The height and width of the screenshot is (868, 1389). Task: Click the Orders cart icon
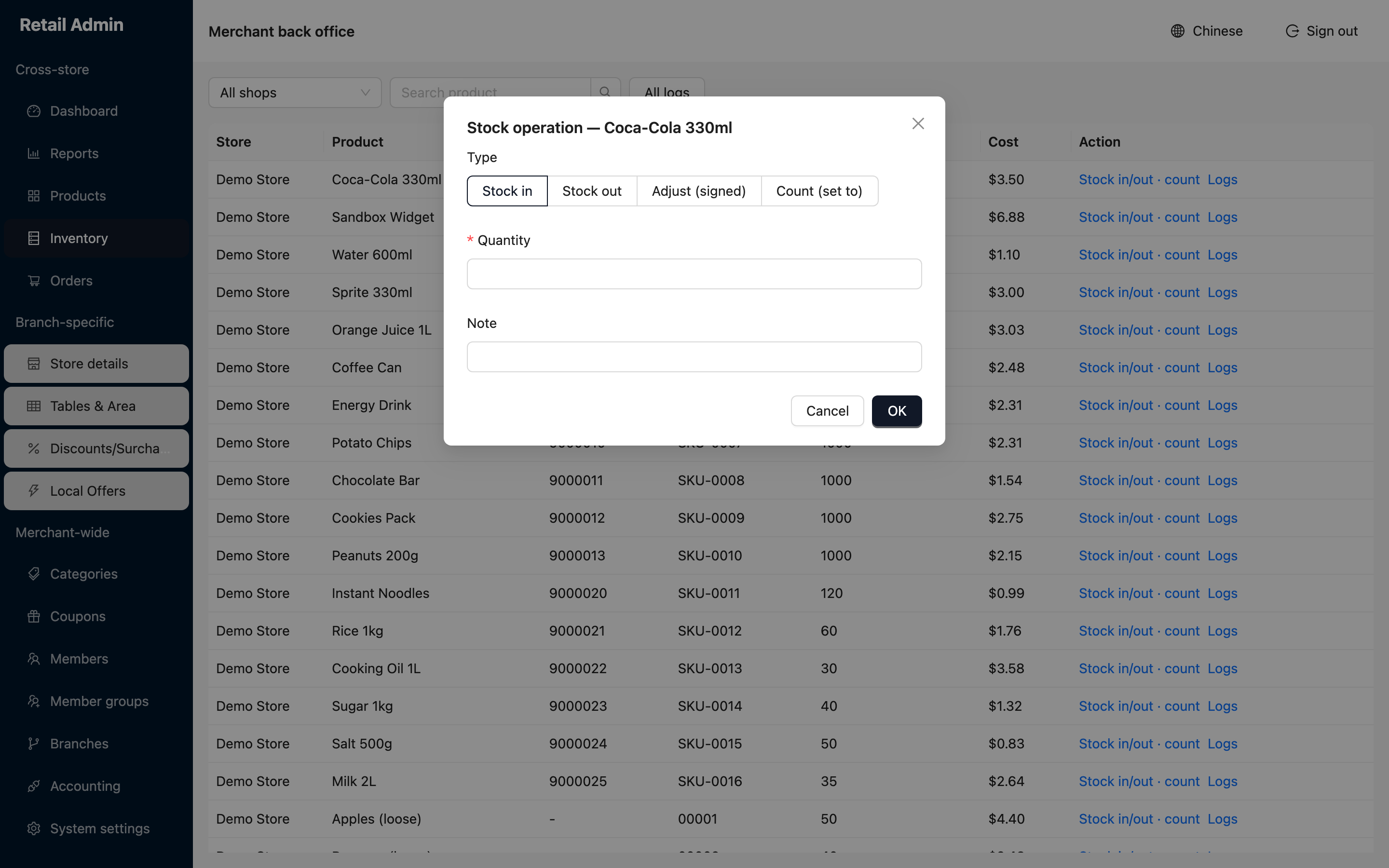click(34, 281)
